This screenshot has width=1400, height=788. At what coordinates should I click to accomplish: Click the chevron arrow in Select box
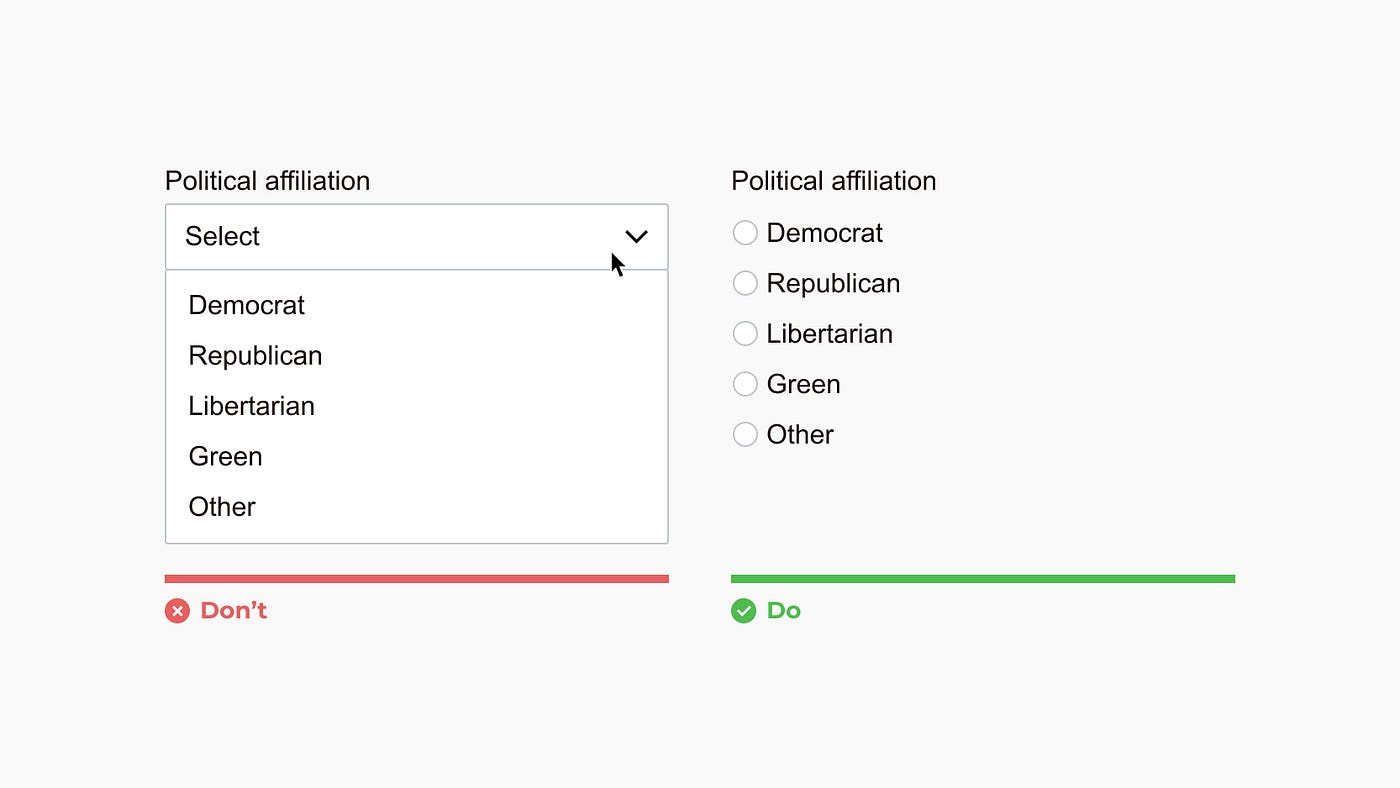pyautogui.click(x=636, y=237)
